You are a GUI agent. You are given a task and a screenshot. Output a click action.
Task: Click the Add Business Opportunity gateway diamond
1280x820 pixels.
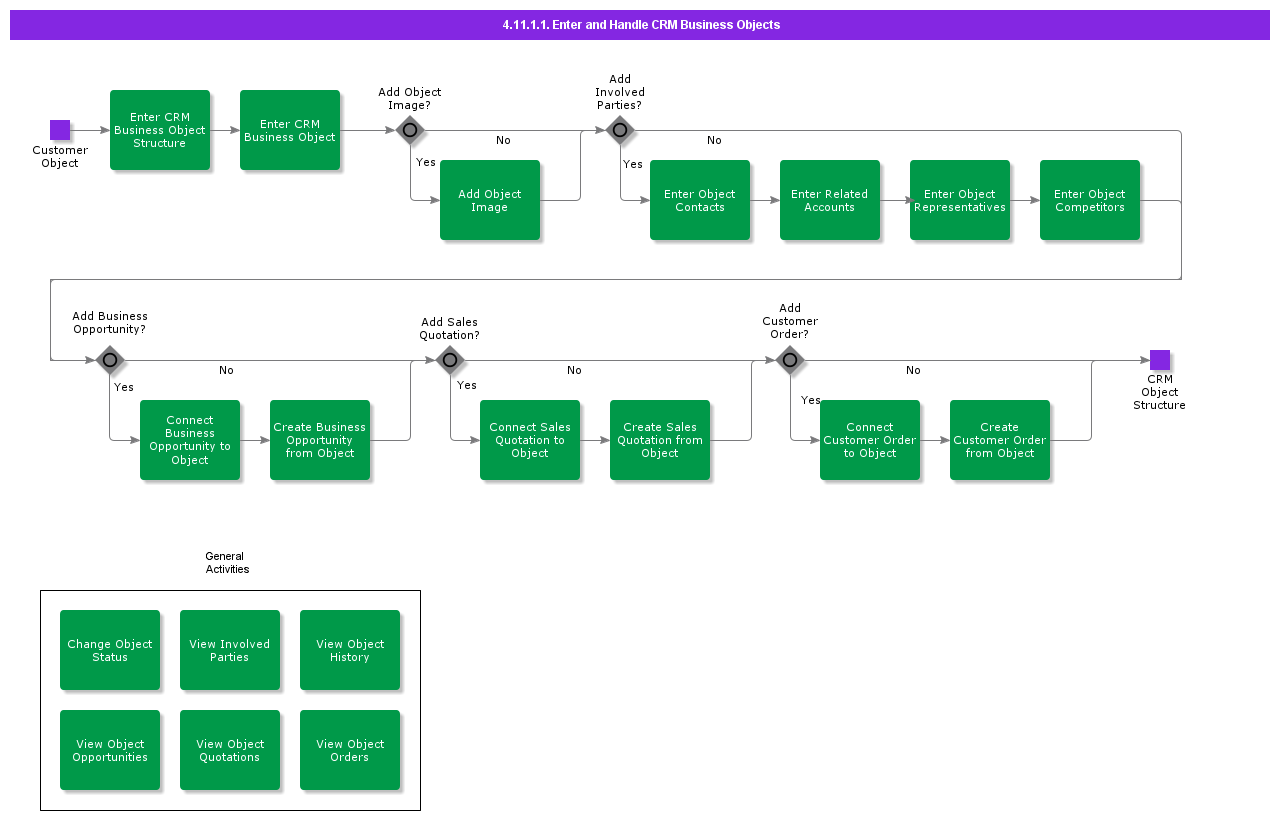coord(110,360)
